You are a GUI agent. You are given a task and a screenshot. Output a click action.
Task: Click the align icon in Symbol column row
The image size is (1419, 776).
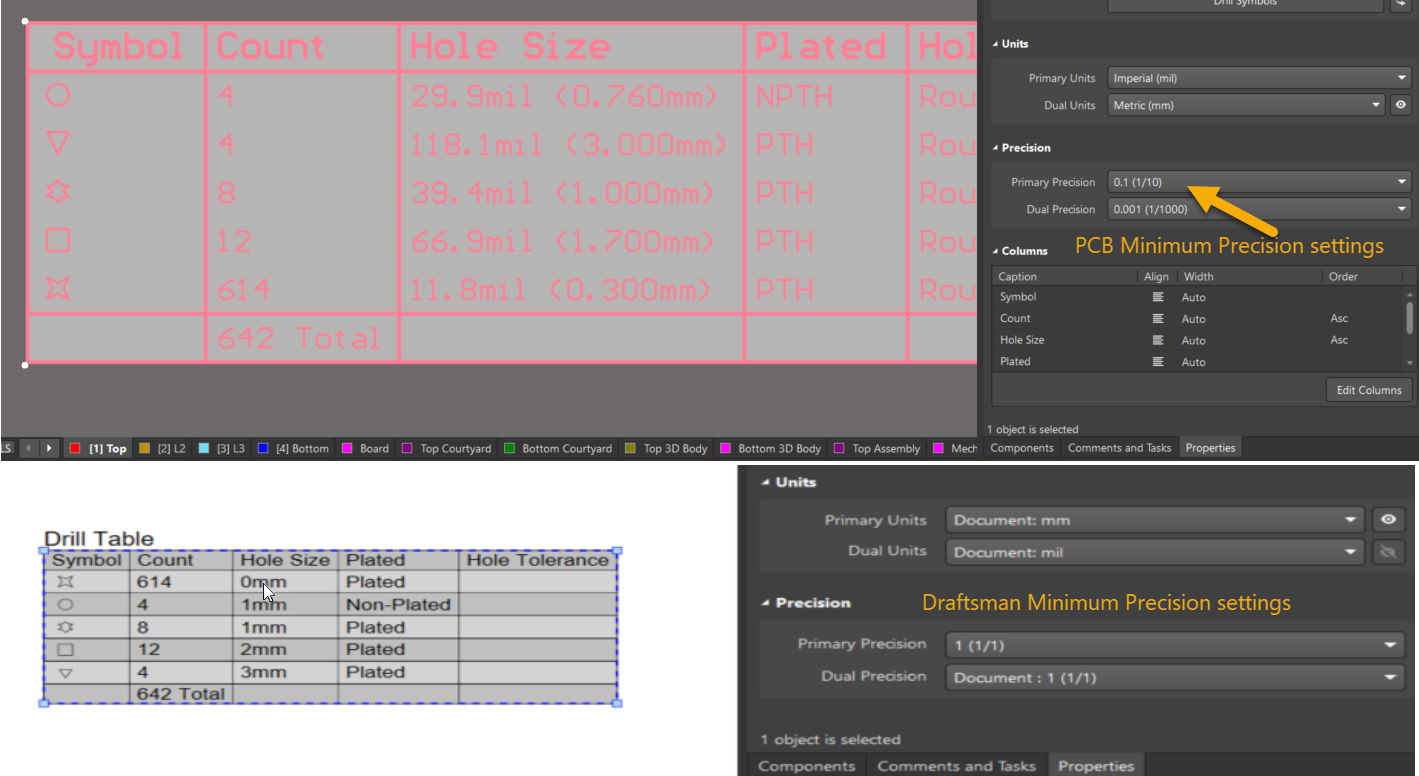click(x=1158, y=297)
